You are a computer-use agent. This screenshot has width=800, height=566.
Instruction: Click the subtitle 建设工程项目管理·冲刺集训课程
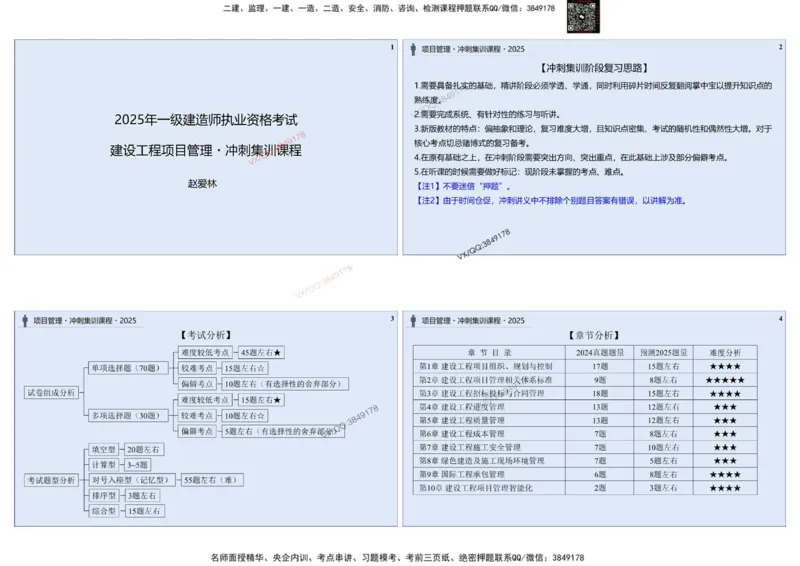[x=206, y=151]
